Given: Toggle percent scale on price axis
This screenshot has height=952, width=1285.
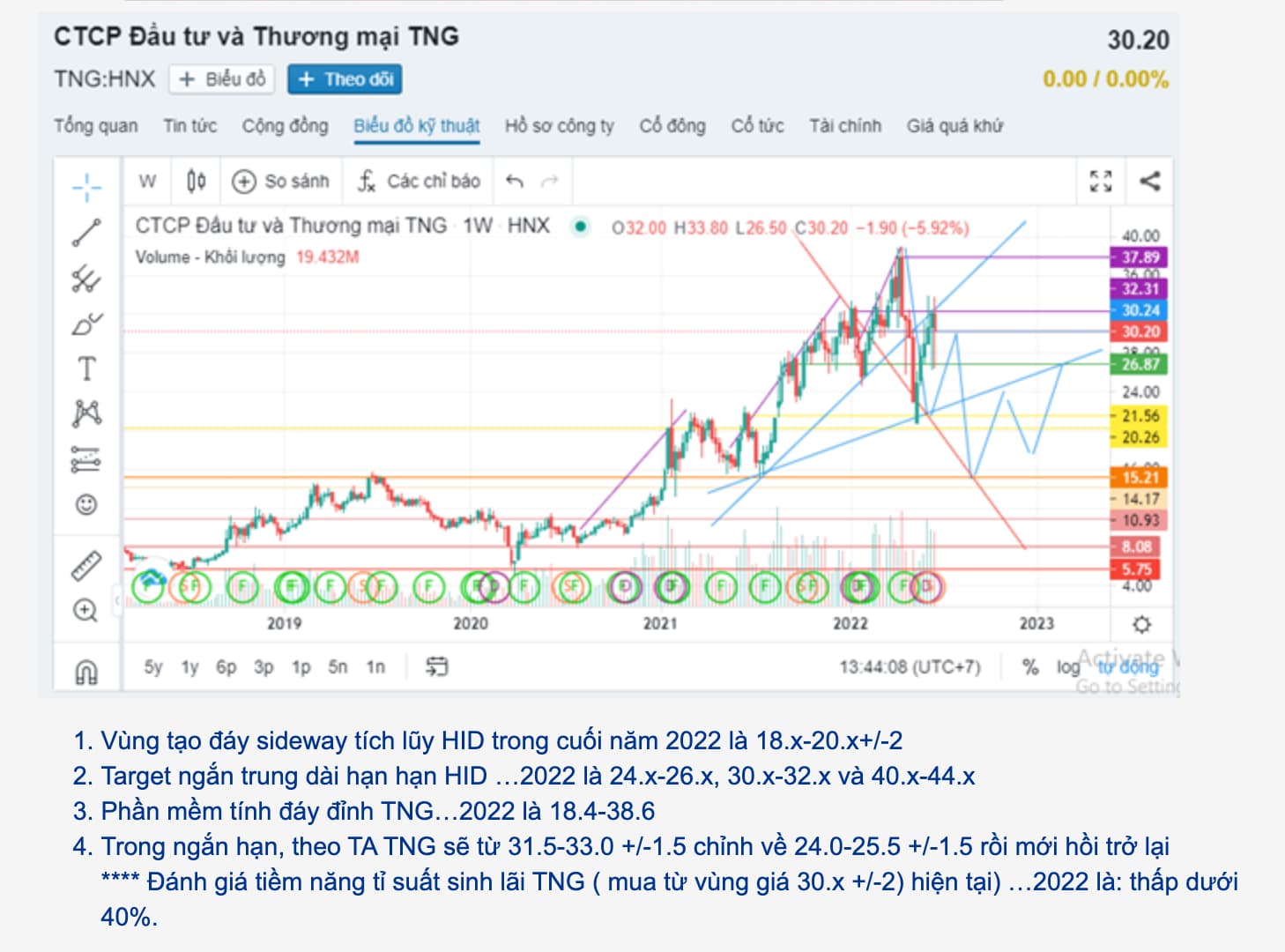Looking at the screenshot, I should click(1030, 667).
